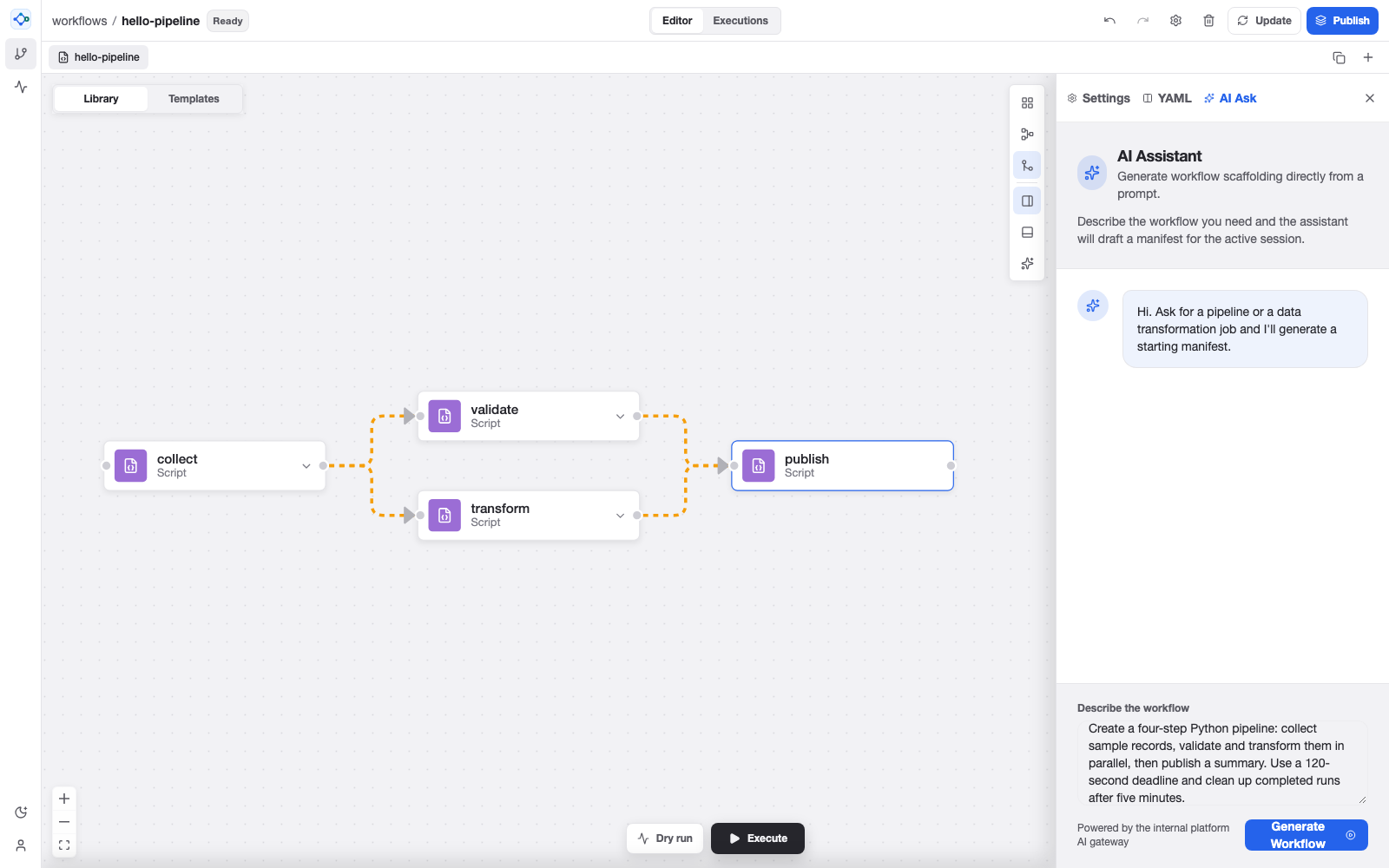Click the redo arrow icon
Image resolution: width=1389 pixels, height=868 pixels.
tap(1142, 21)
